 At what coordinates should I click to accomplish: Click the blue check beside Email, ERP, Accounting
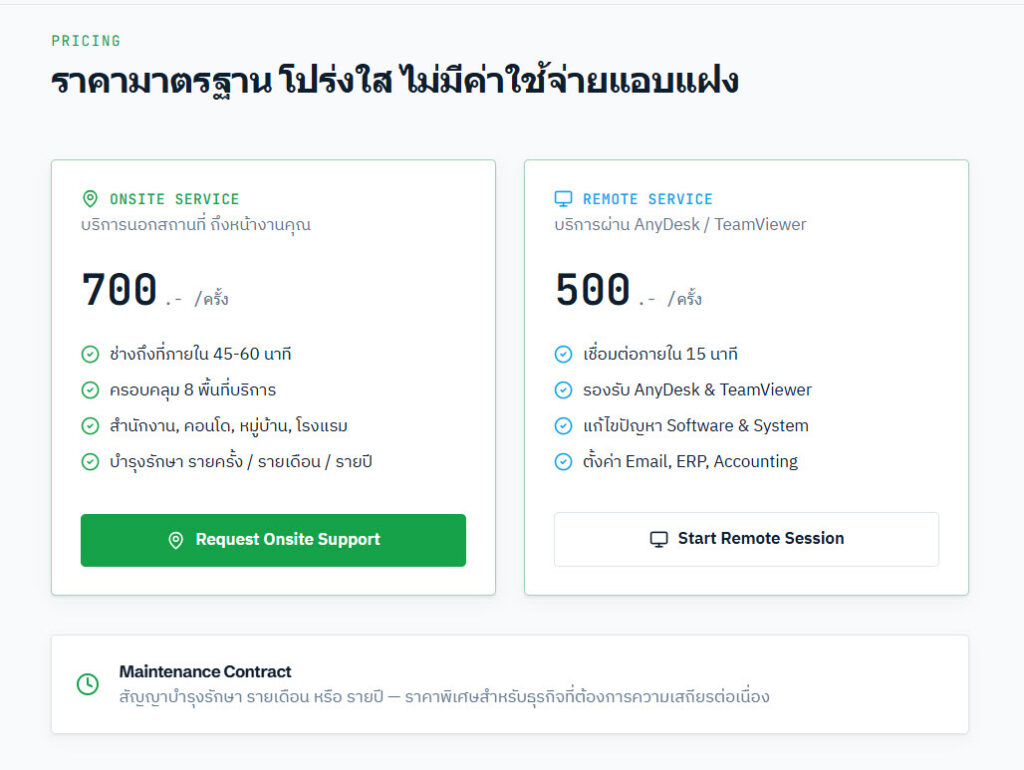tap(563, 462)
